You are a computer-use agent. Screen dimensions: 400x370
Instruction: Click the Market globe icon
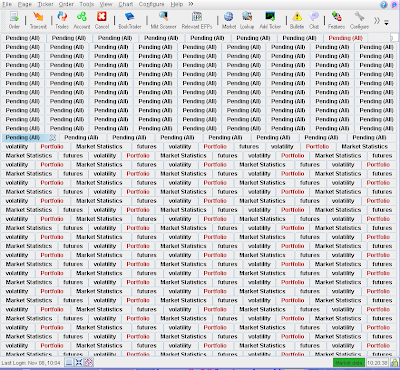(x=229, y=20)
